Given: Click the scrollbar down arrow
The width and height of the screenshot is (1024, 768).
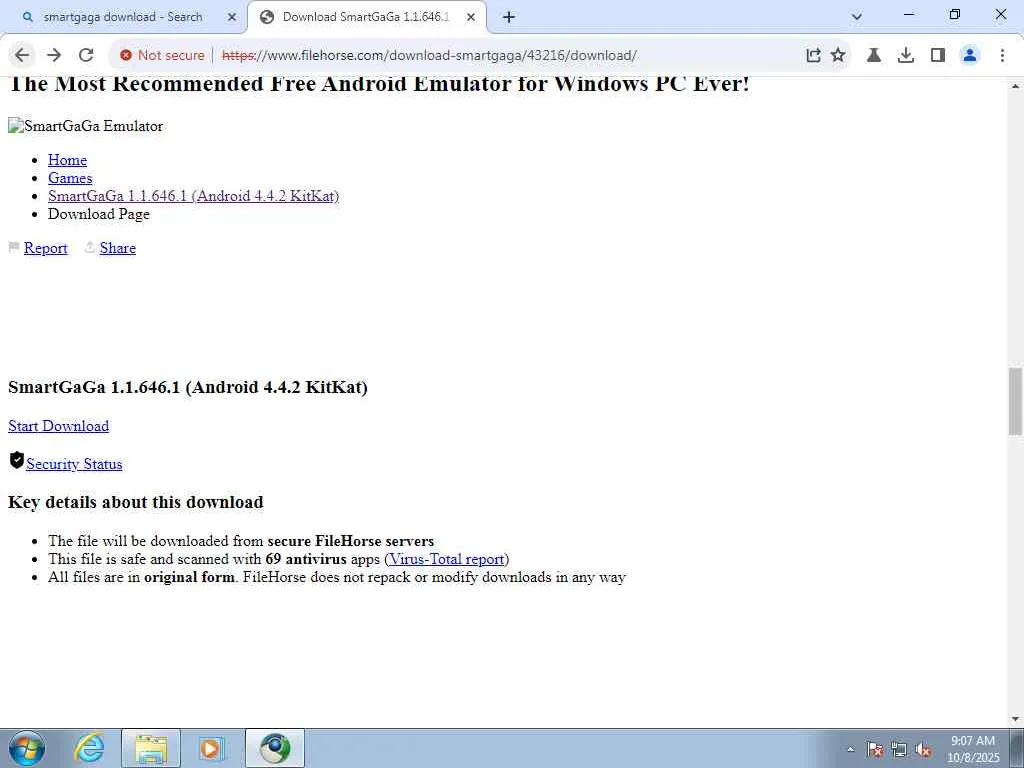Looking at the screenshot, I should tap(1015, 720).
